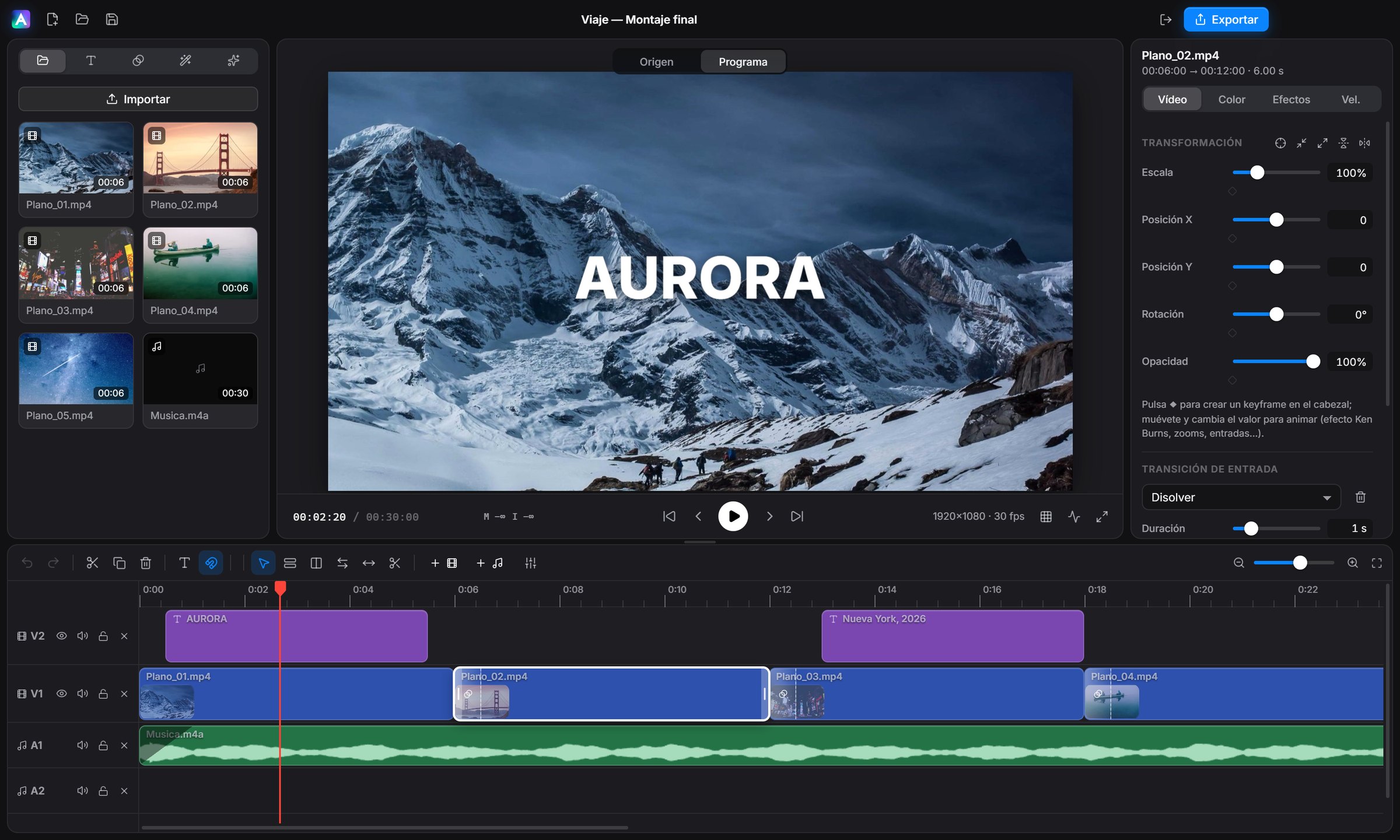Image resolution: width=1400 pixels, height=840 pixels.
Task: Delete selected clip with trash icon in timeline toolbar
Action: pos(146,563)
